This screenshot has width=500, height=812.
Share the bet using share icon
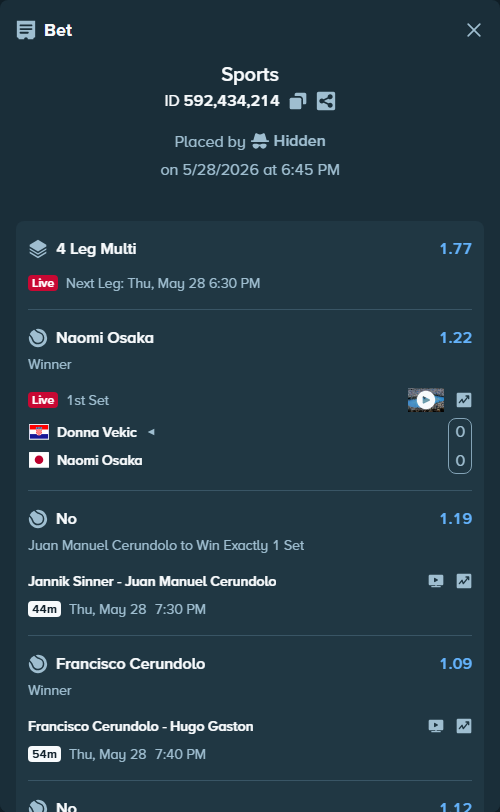326,101
